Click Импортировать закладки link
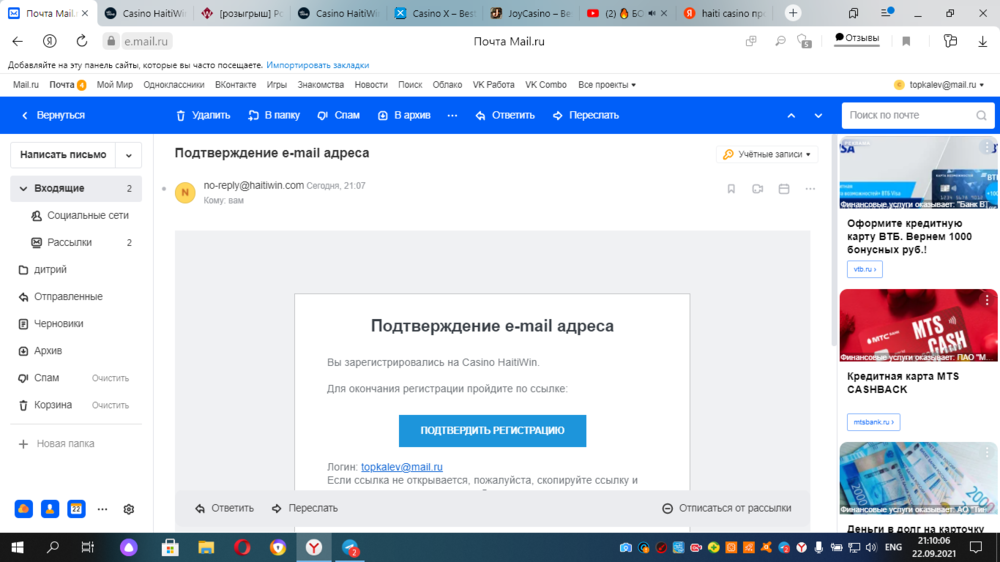The width and height of the screenshot is (1000, 562). (318, 65)
